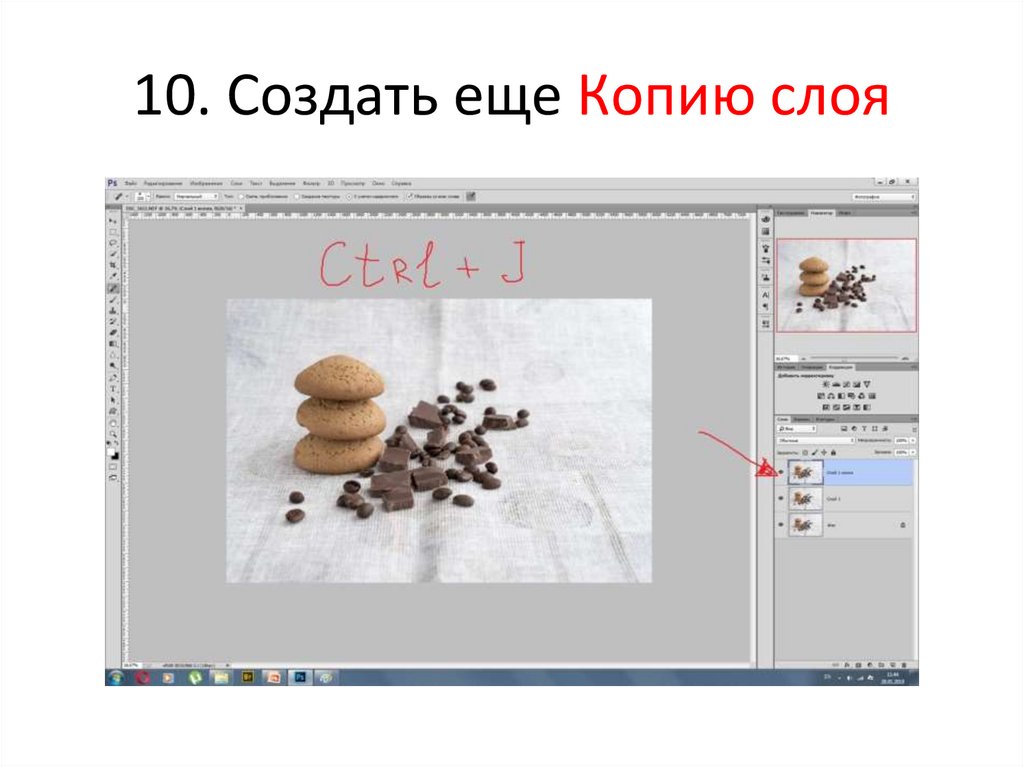Hide the Слой 1 копия layer
Viewport: 1024px width, 767px height.
pos(781,472)
